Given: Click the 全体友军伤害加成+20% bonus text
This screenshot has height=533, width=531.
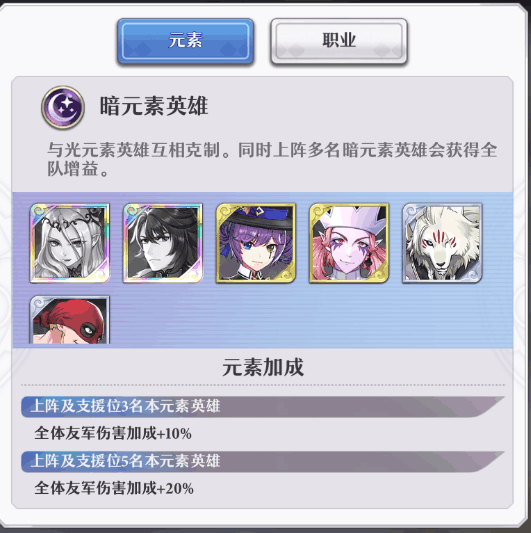Looking at the screenshot, I should [x=114, y=488].
